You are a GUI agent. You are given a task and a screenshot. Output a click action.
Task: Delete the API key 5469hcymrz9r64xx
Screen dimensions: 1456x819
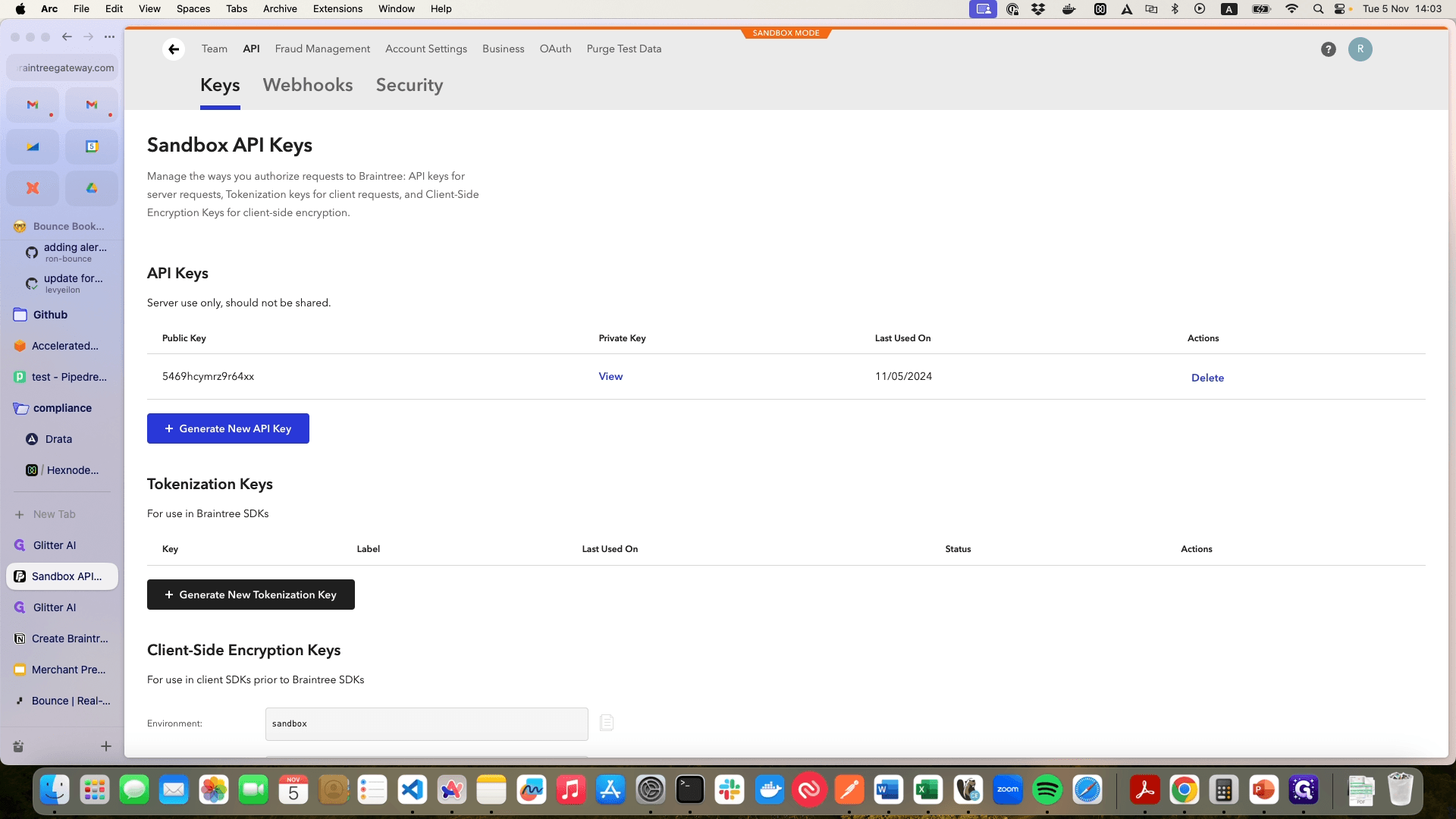[x=1207, y=378]
